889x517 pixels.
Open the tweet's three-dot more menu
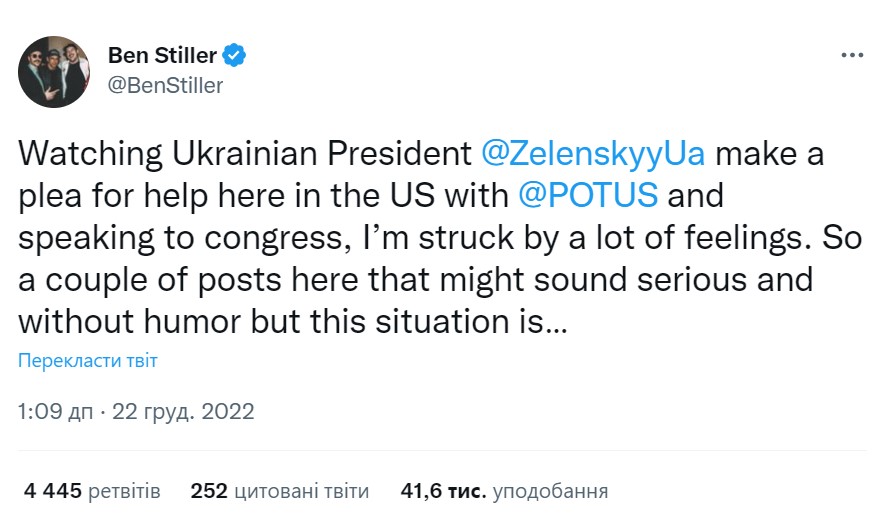point(851,56)
